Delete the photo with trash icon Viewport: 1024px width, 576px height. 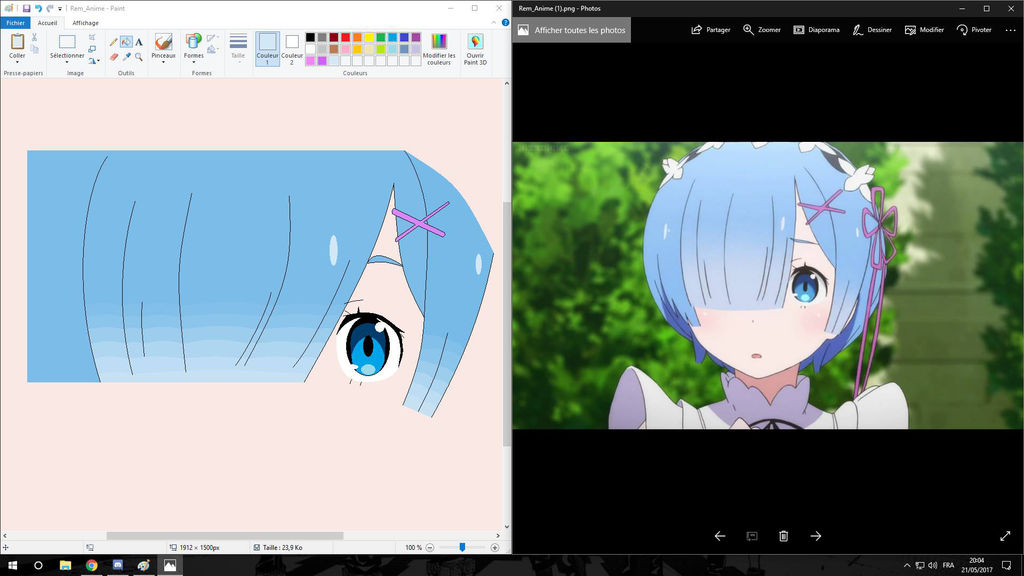[784, 536]
